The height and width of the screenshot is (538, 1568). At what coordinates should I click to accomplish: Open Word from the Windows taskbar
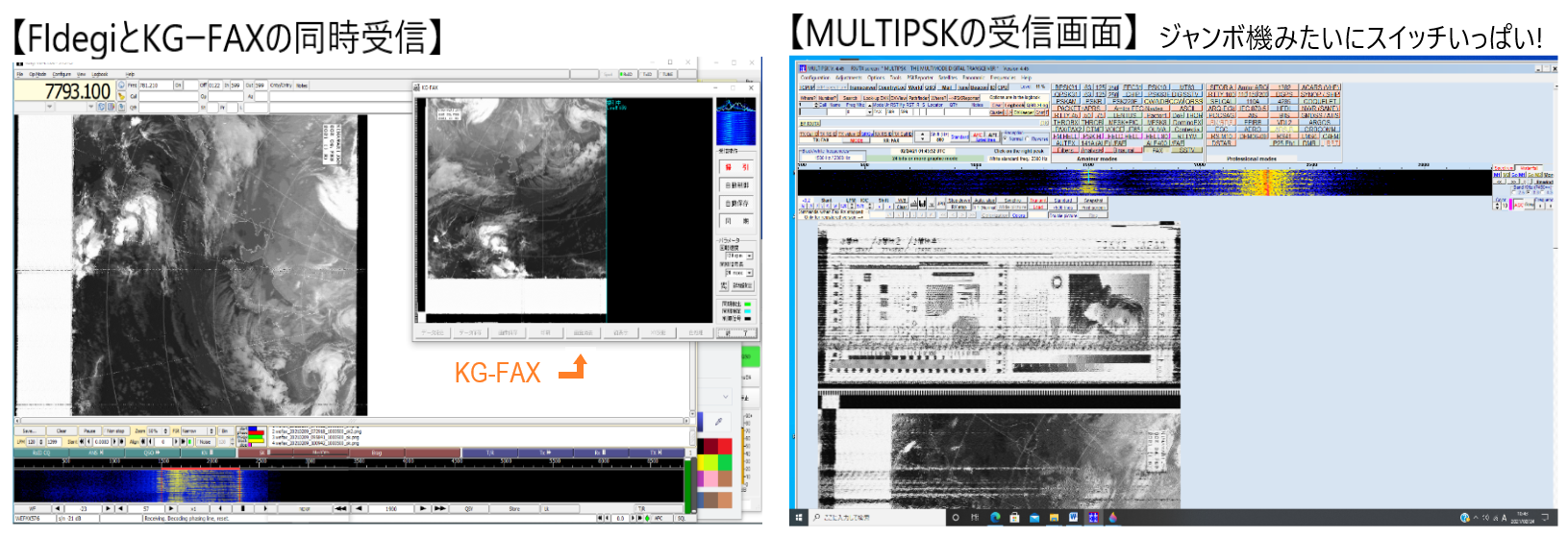click(1073, 516)
